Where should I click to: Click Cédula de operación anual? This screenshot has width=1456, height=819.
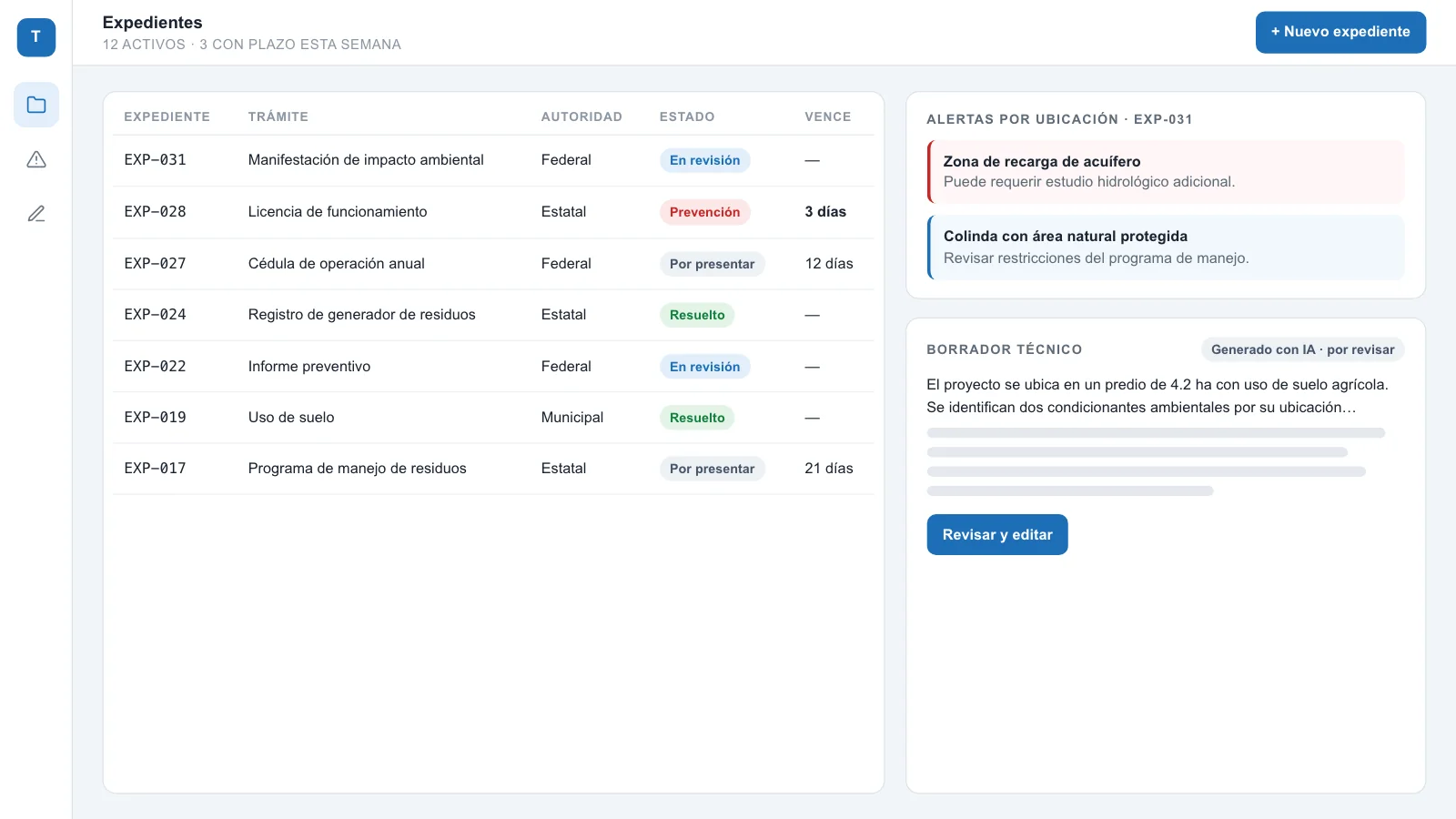(337, 264)
